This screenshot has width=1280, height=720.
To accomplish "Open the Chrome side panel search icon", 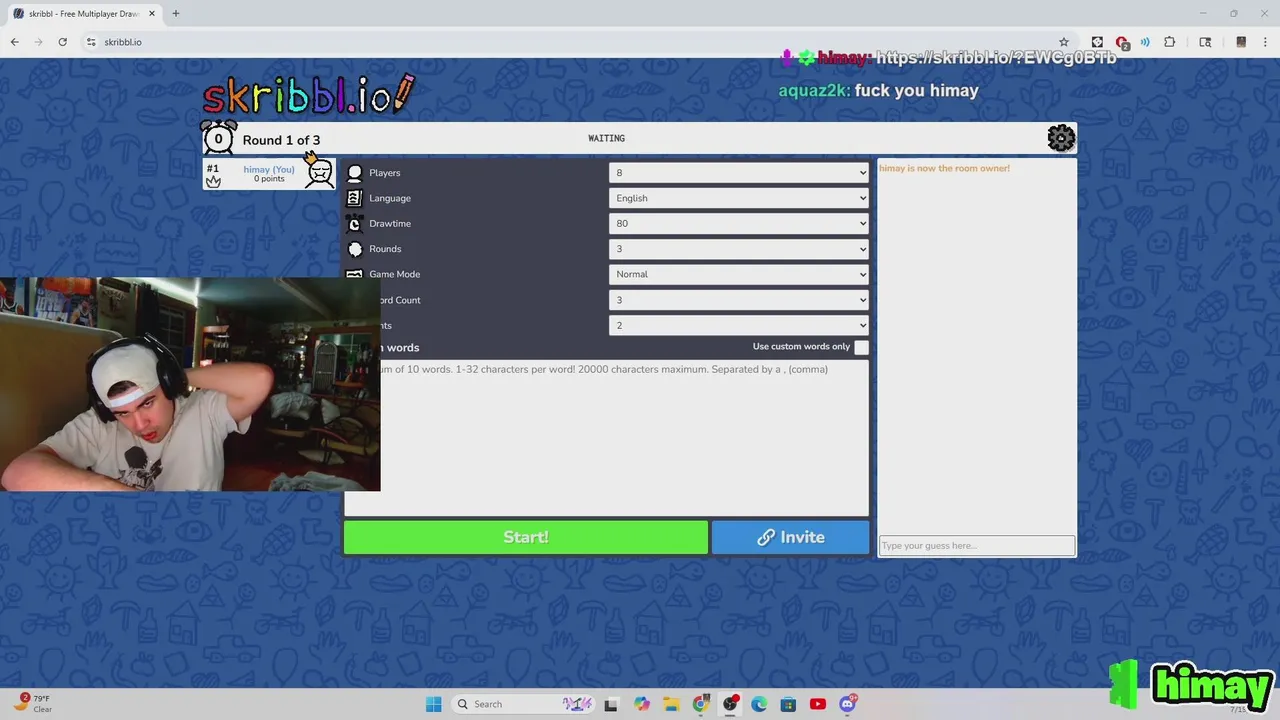I will tap(1205, 42).
